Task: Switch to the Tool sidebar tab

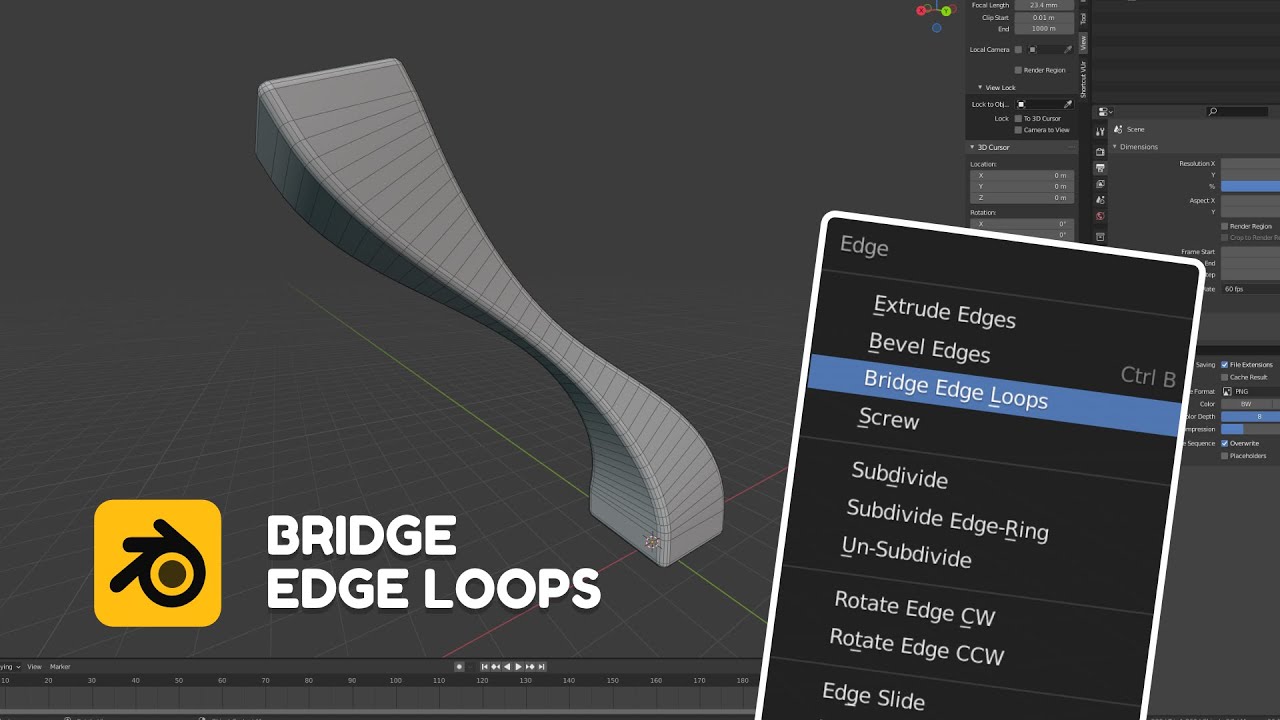Action: tap(1083, 18)
